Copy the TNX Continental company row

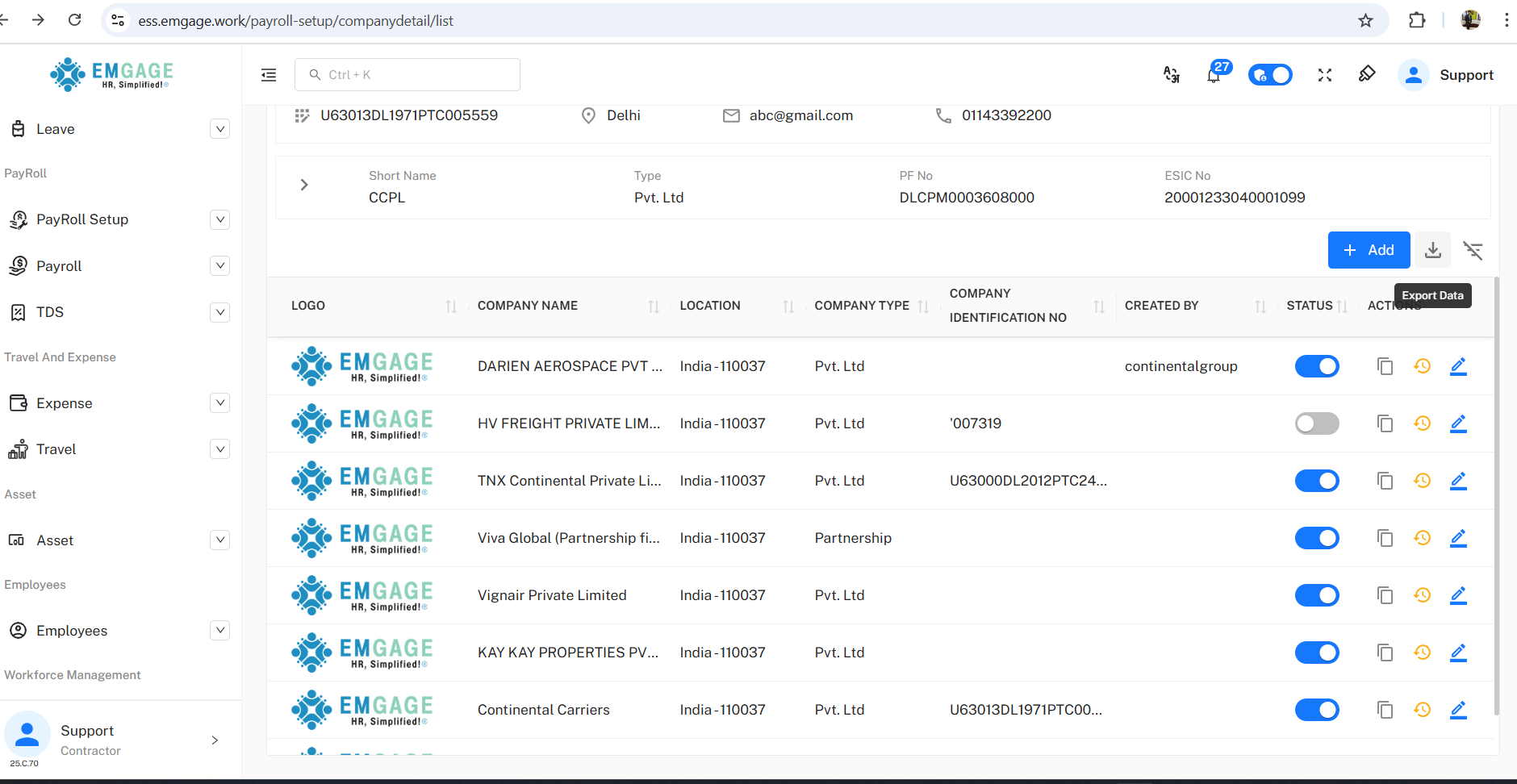click(x=1385, y=481)
